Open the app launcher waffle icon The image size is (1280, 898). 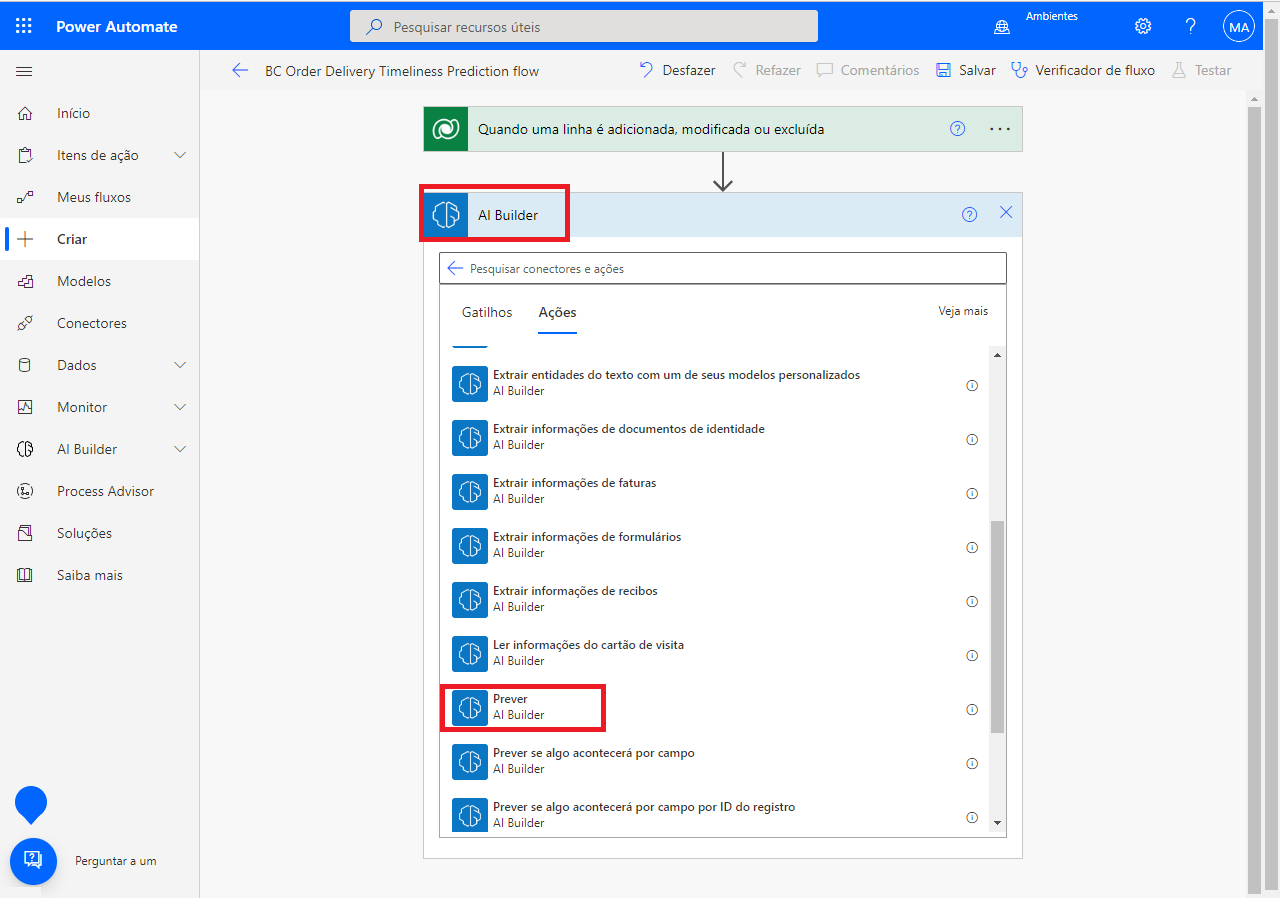tap(24, 26)
